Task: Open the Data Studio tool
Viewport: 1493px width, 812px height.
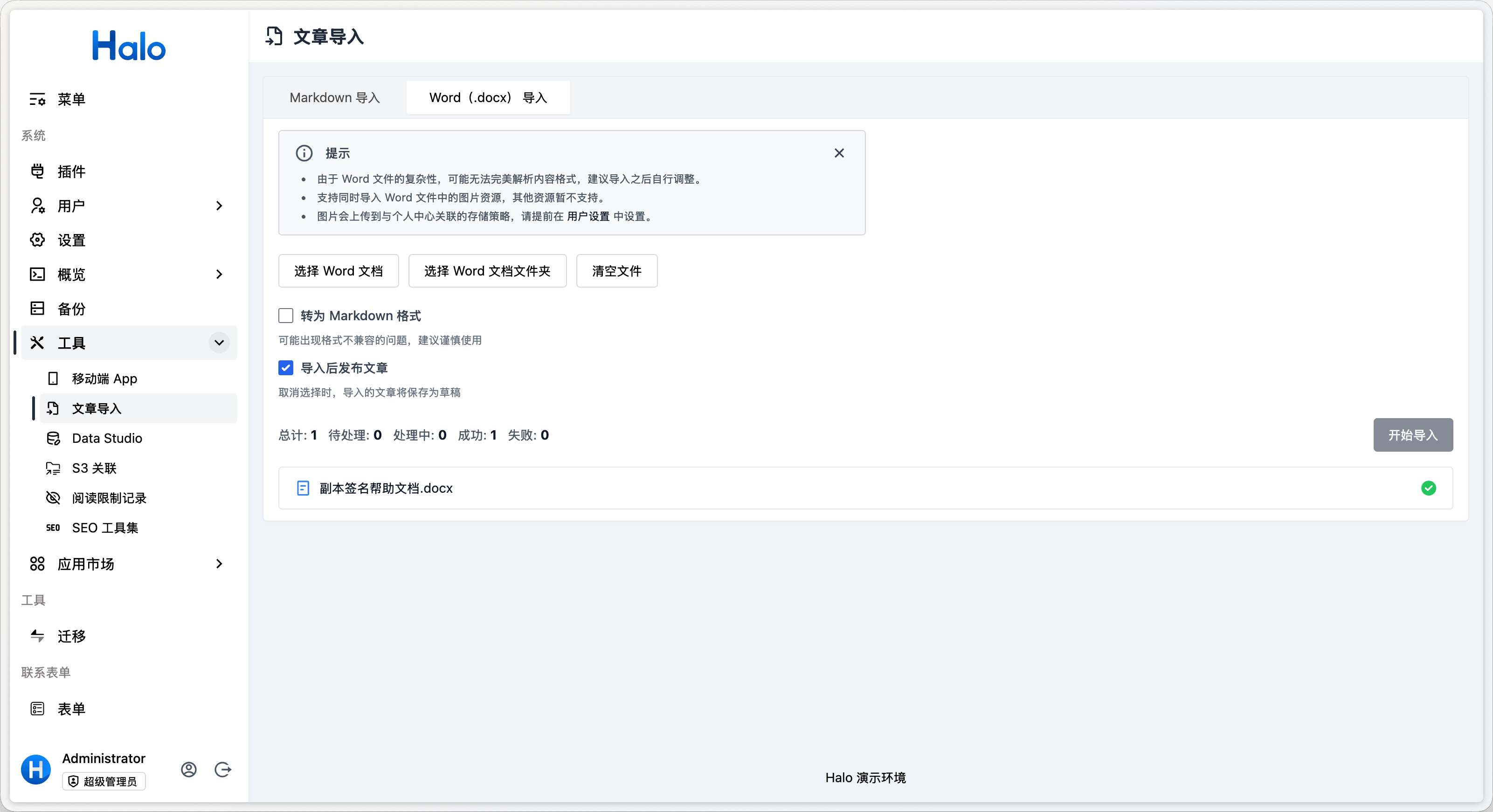Action: pos(107,438)
